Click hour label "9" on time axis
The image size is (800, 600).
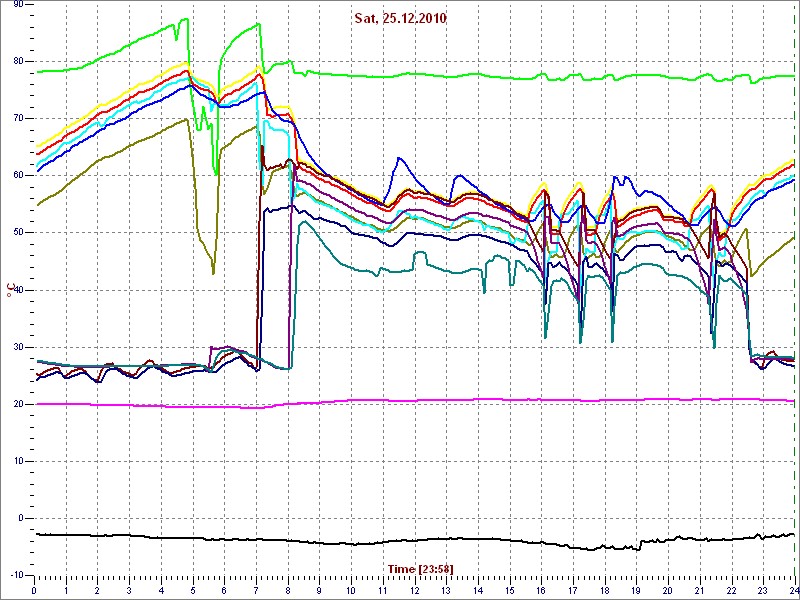(x=319, y=590)
